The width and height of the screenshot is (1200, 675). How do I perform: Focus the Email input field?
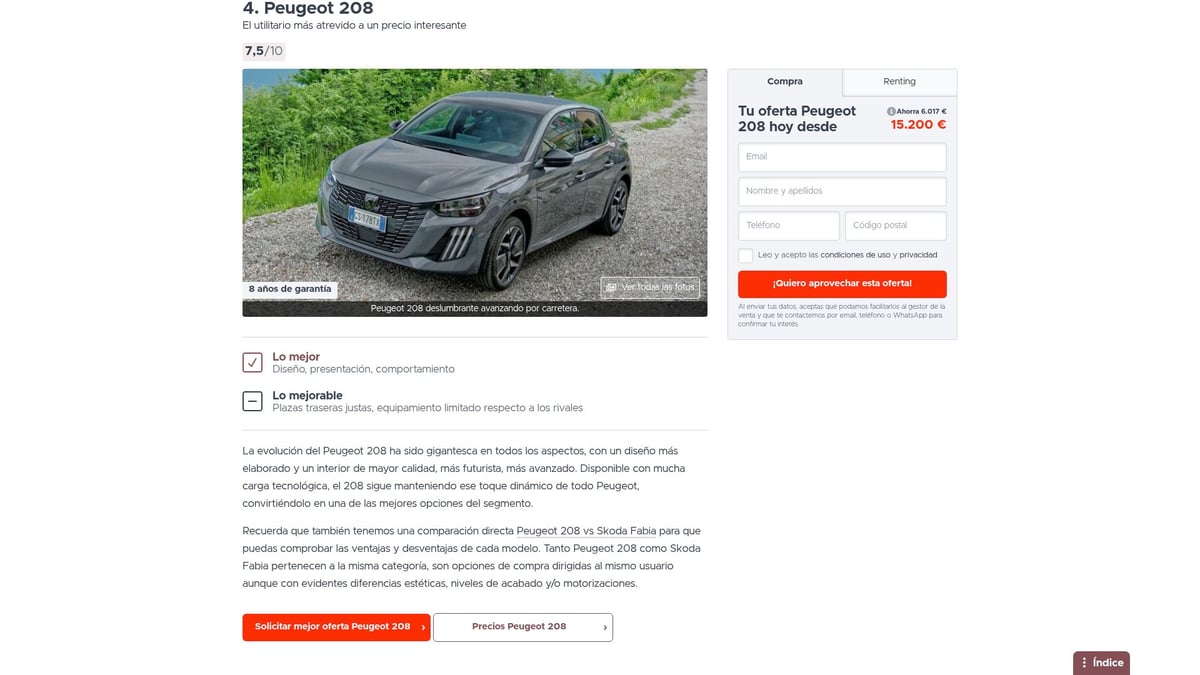tap(842, 157)
